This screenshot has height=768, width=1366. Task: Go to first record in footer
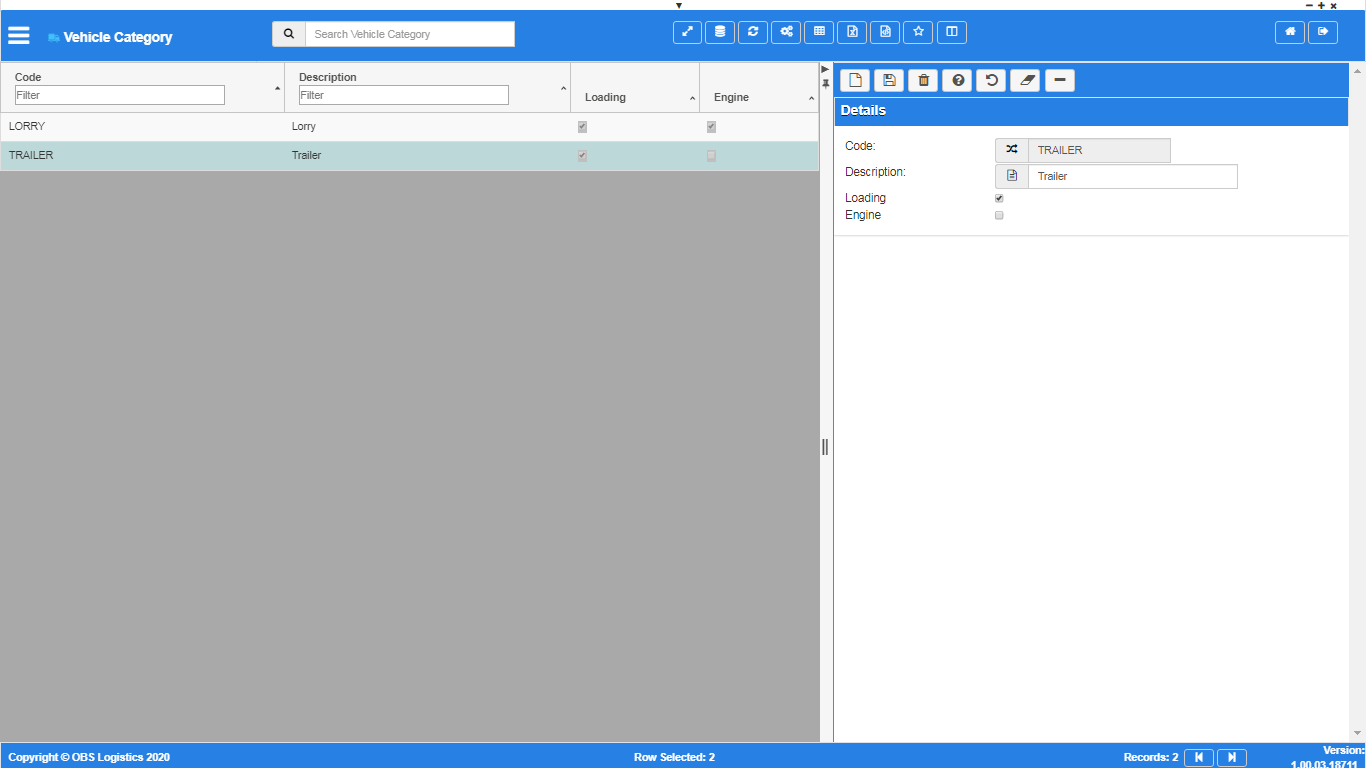[1199, 757]
